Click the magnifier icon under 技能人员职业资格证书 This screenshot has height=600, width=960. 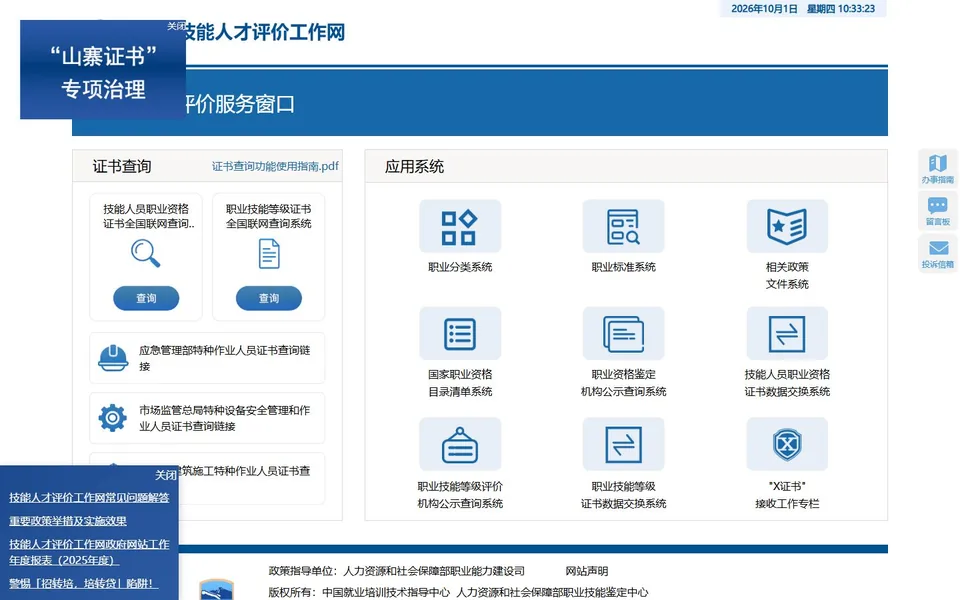(x=146, y=253)
